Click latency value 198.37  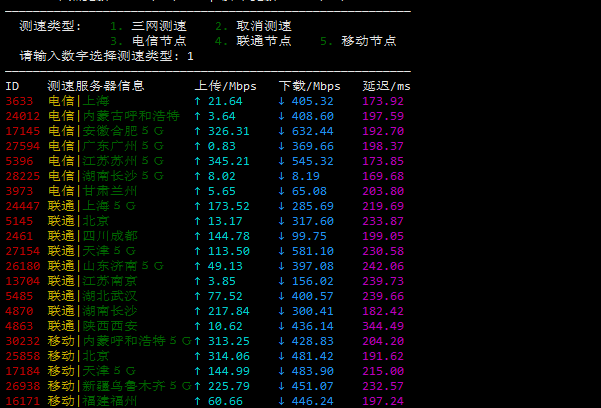[383, 146]
